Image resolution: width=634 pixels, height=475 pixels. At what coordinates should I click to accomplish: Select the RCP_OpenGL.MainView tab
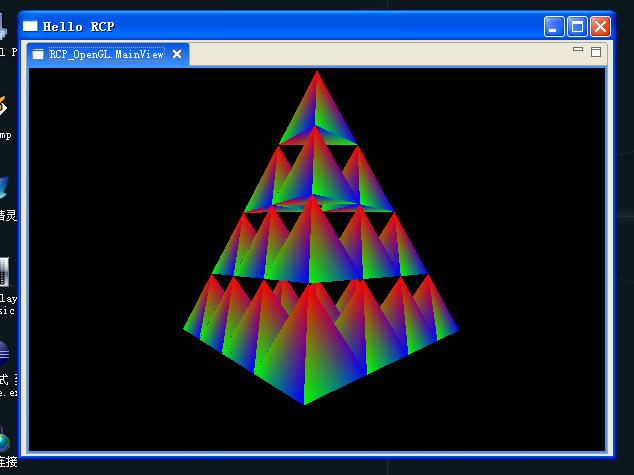(108, 54)
